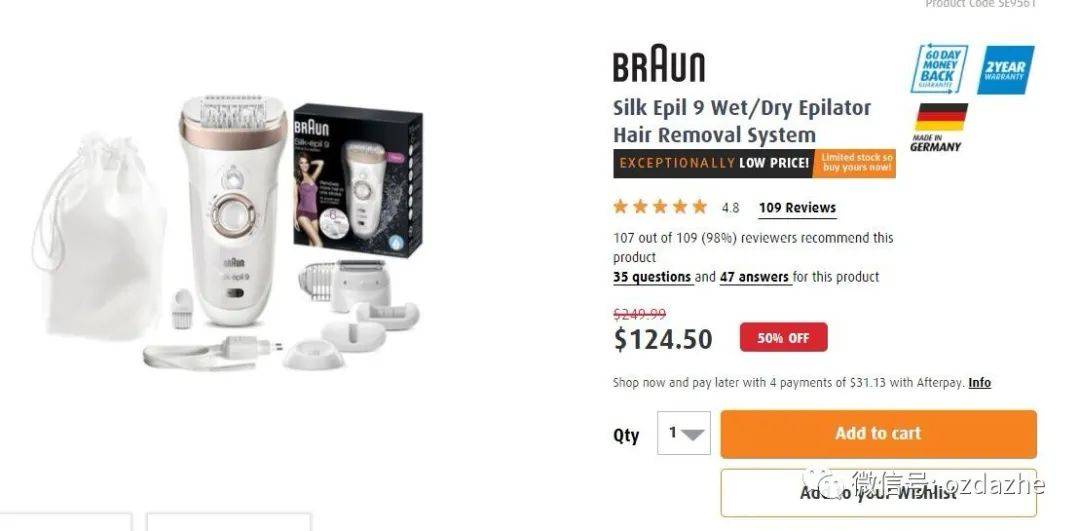Click the Braun brand logo
The image size is (1080, 531).
659,63
